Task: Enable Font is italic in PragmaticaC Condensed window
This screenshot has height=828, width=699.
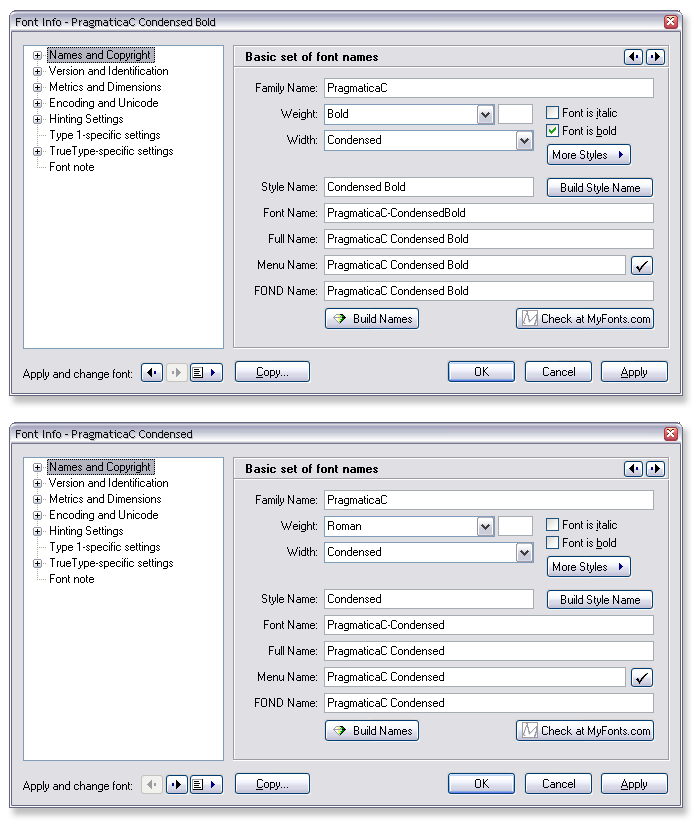Action: click(x=552, y=524)
